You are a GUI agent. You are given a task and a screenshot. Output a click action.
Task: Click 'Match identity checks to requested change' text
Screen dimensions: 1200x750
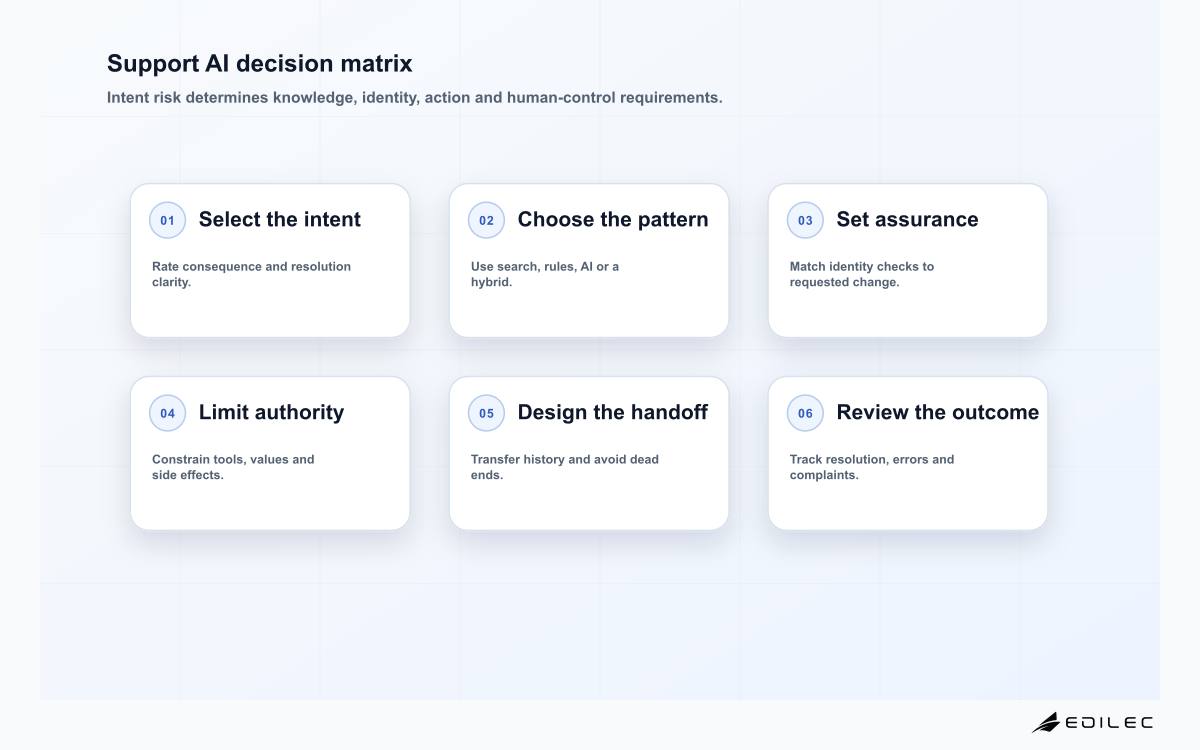pyautogui.click(x=862, y=274)
